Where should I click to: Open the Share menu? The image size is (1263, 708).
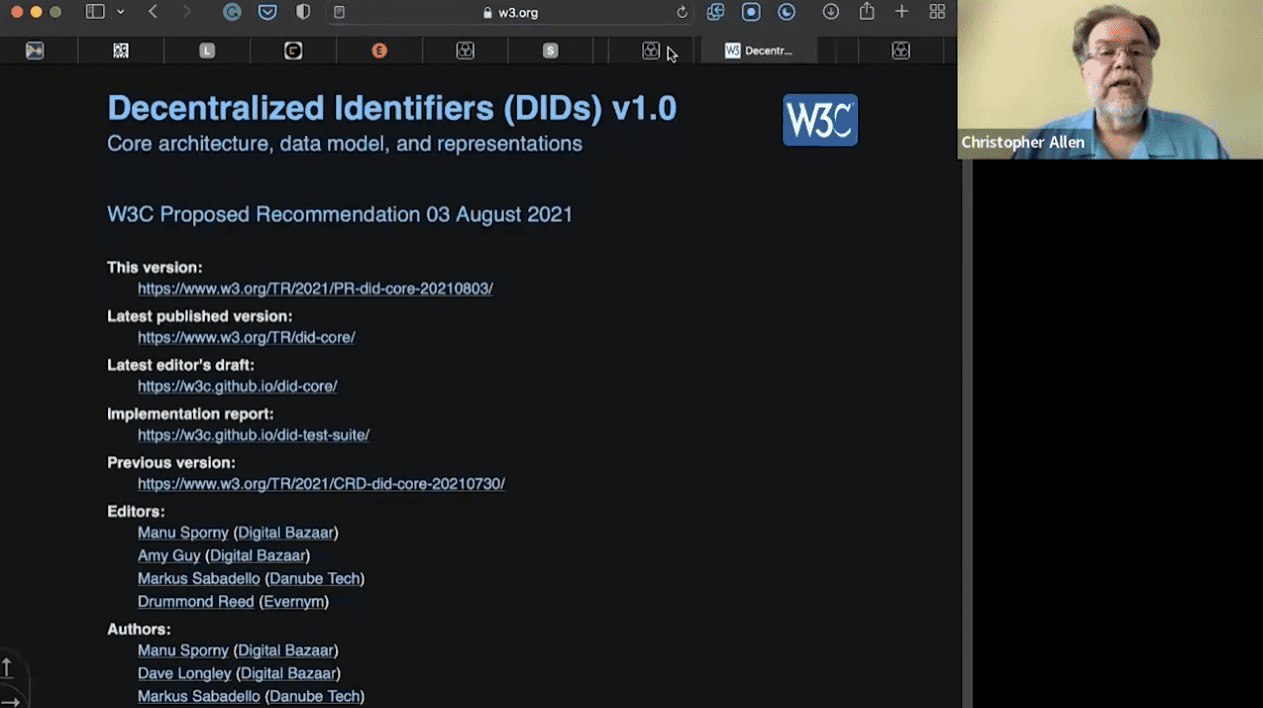[x=866, y=12]
